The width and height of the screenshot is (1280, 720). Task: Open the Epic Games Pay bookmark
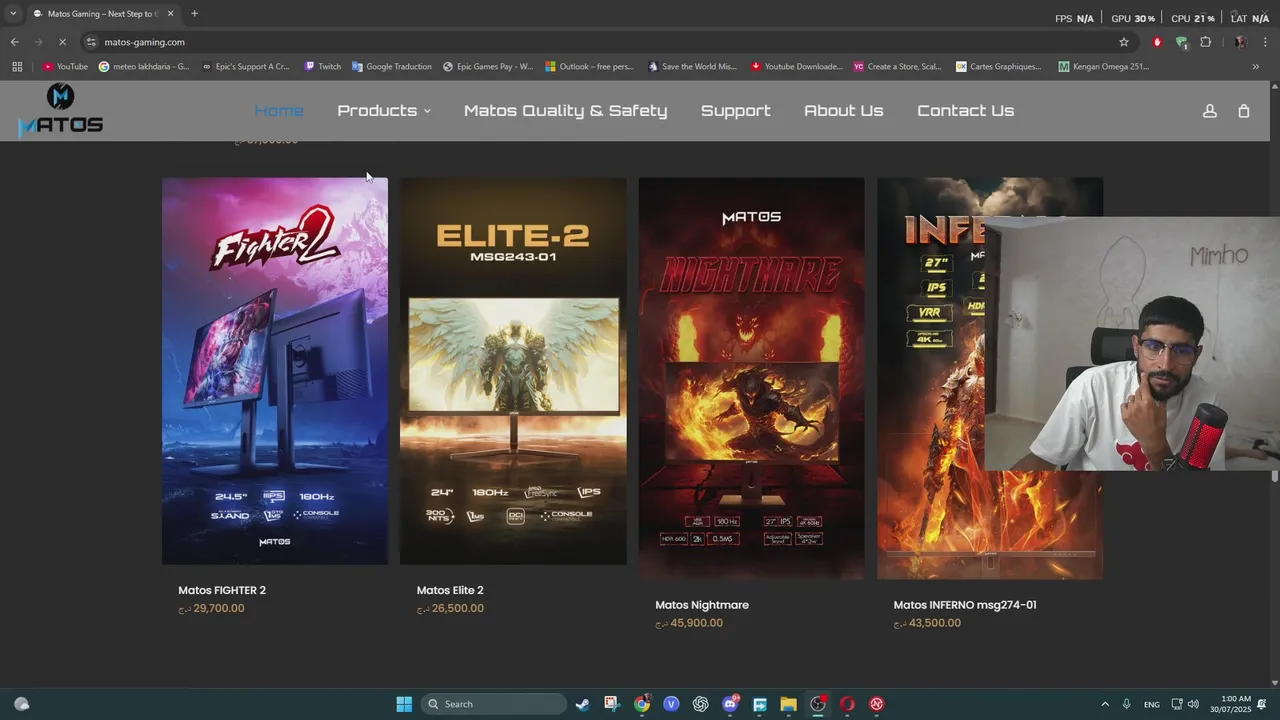click(x=488, y=67)
